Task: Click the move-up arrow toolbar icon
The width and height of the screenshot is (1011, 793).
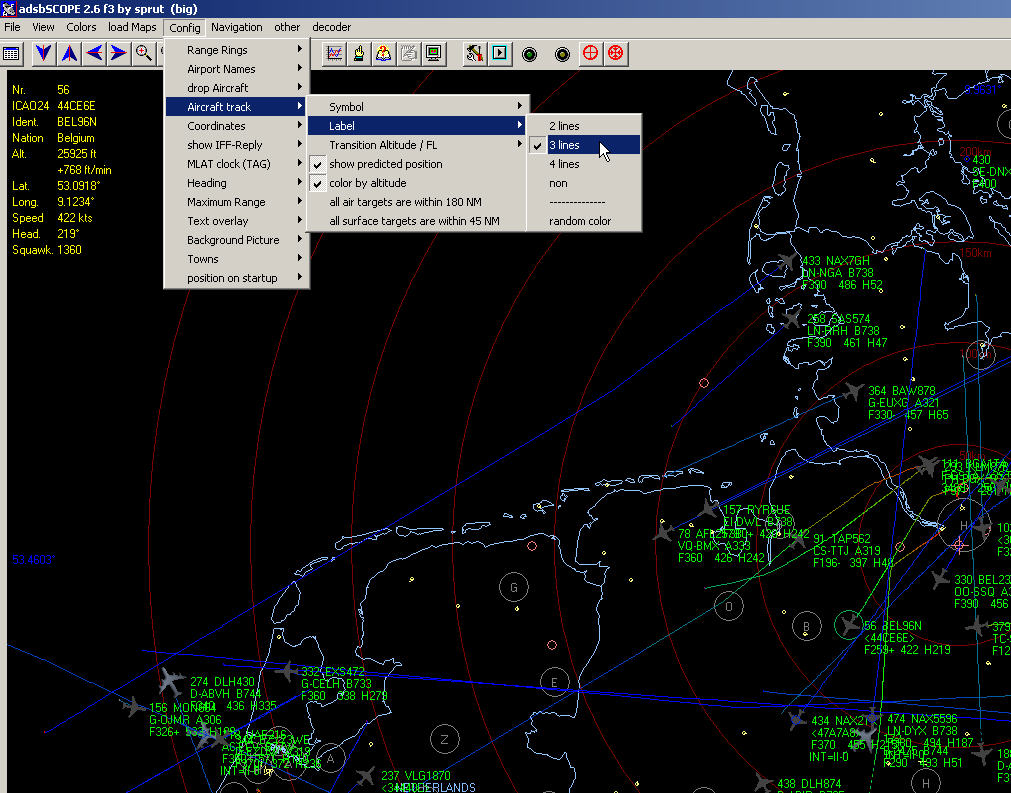Action: [x=69, y=53]
